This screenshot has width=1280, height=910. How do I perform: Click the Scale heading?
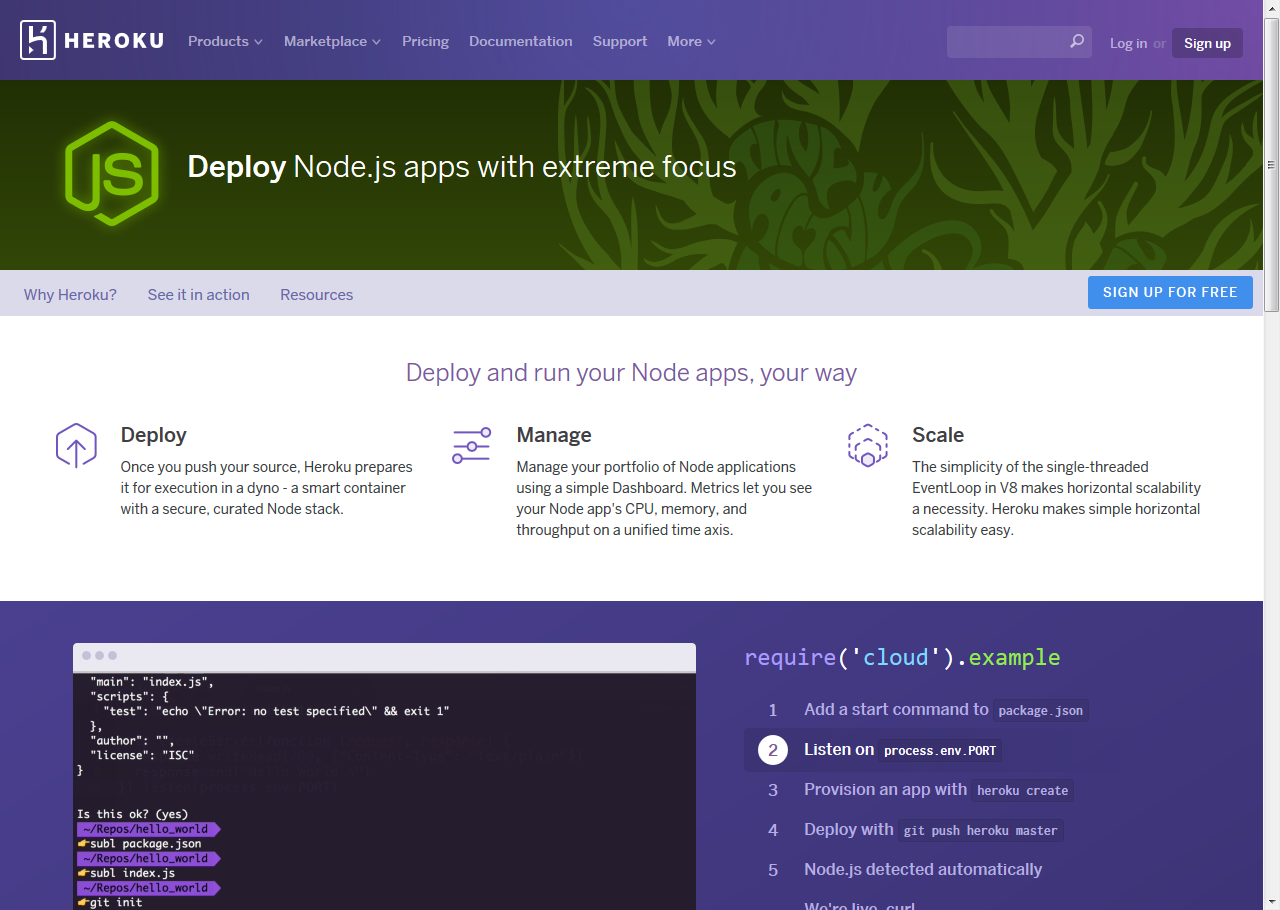(x=938, y=435)
